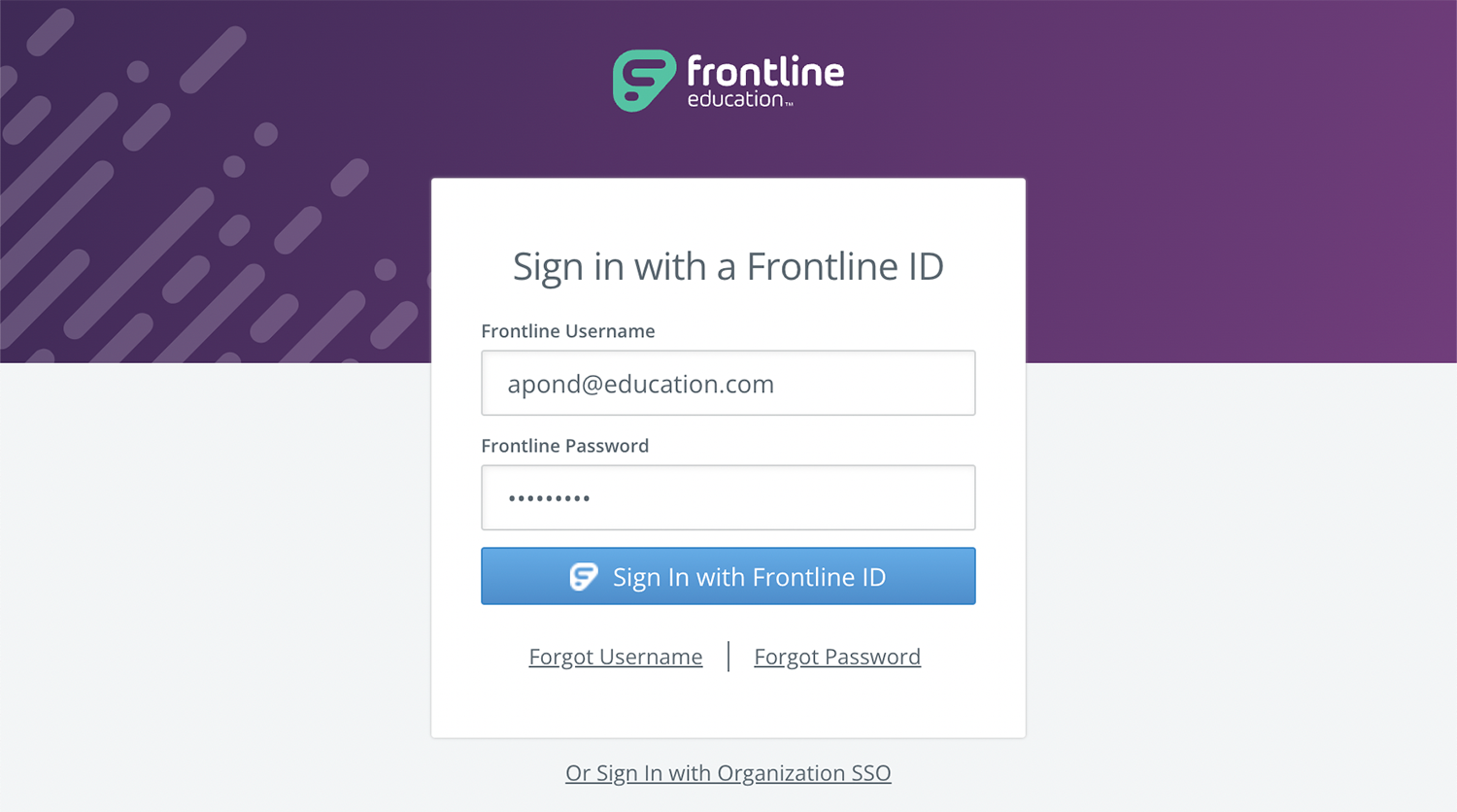Click the "Frontline Password" field label
This screenshot has height=812, width=1457.
point(565,446)
